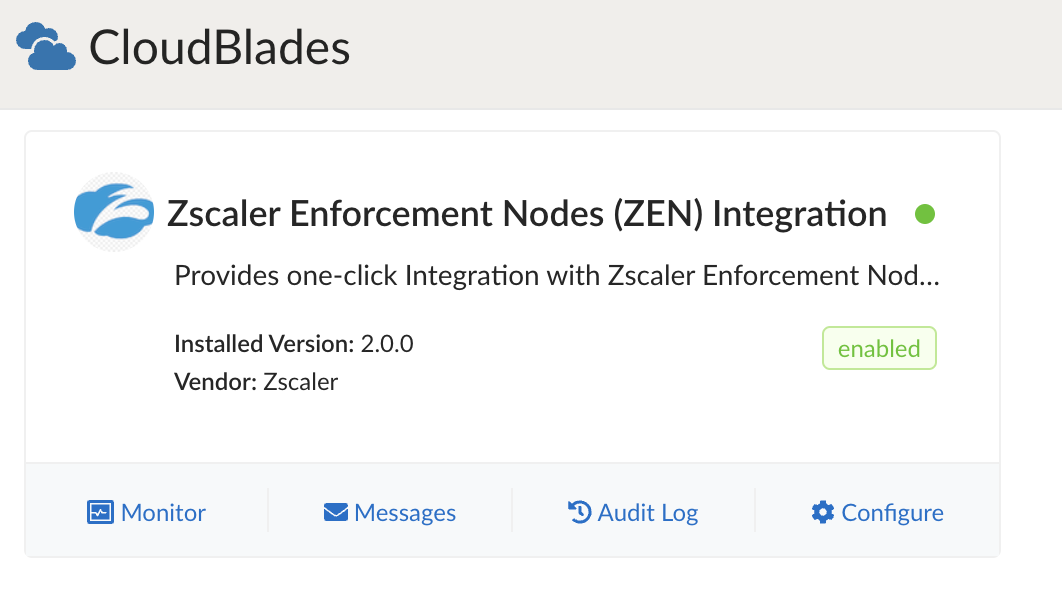The height and width of the screenshot is (614, 1062).
Task: Click the Monitor chart icon
Action: tap(100, 513)
